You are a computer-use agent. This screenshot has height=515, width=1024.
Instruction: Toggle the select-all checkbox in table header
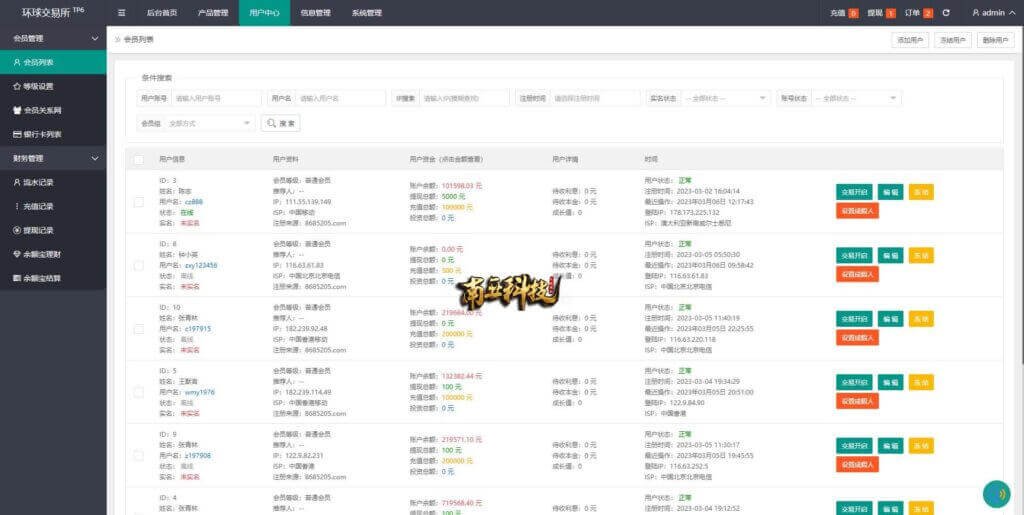pos(138,159)
